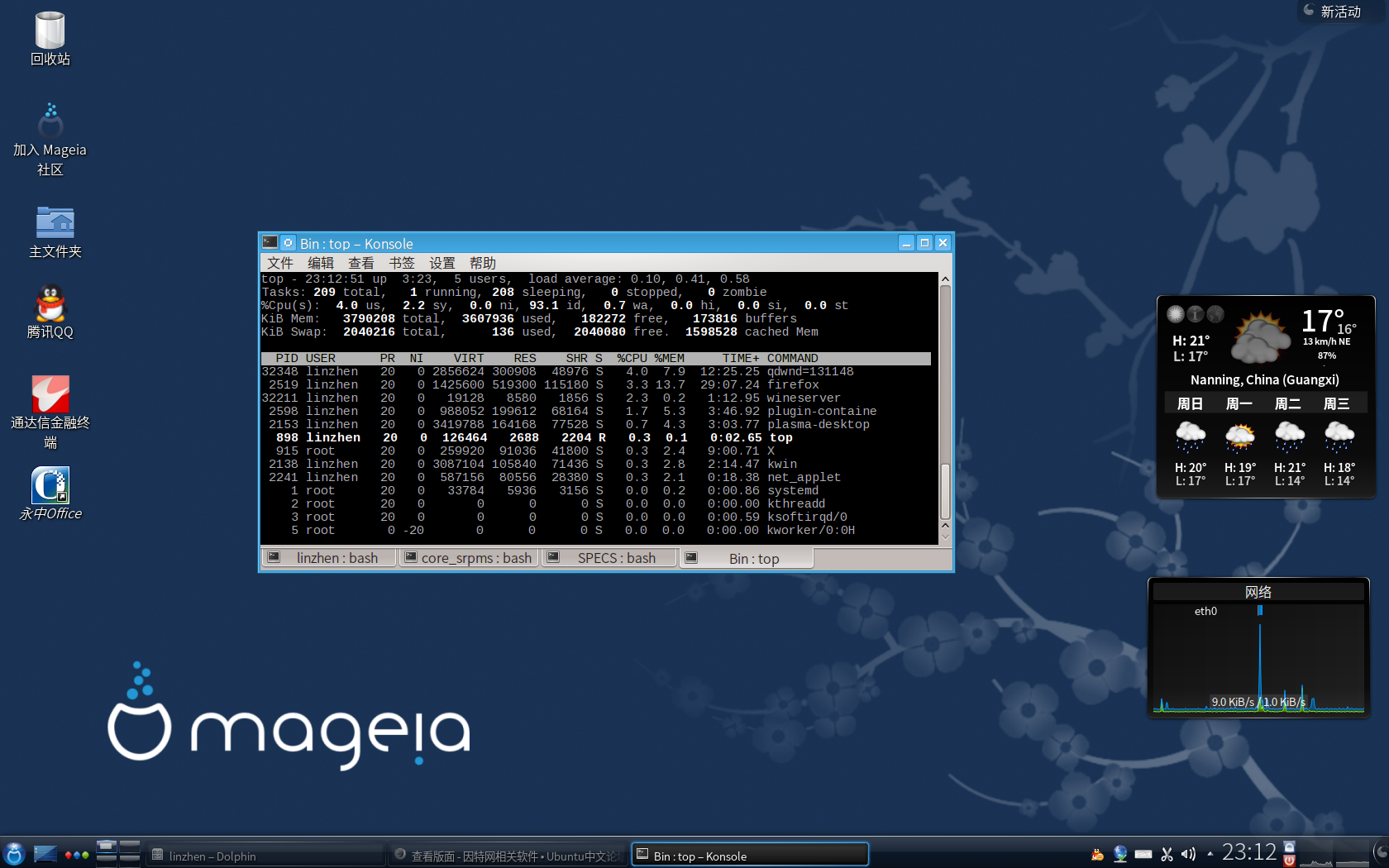
Task: Click the CPU load graph in the panel
Action: pyautogui.click(x=1315, y=854)
